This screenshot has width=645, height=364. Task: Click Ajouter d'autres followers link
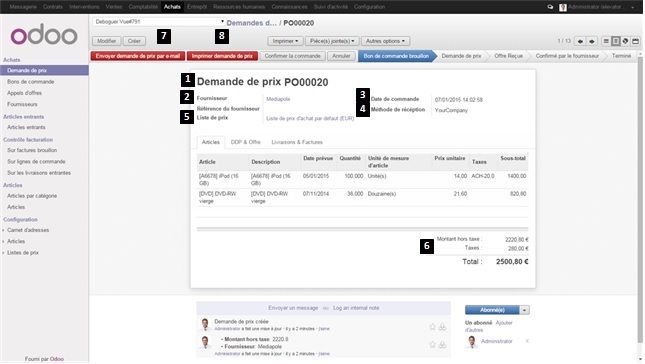489,327
